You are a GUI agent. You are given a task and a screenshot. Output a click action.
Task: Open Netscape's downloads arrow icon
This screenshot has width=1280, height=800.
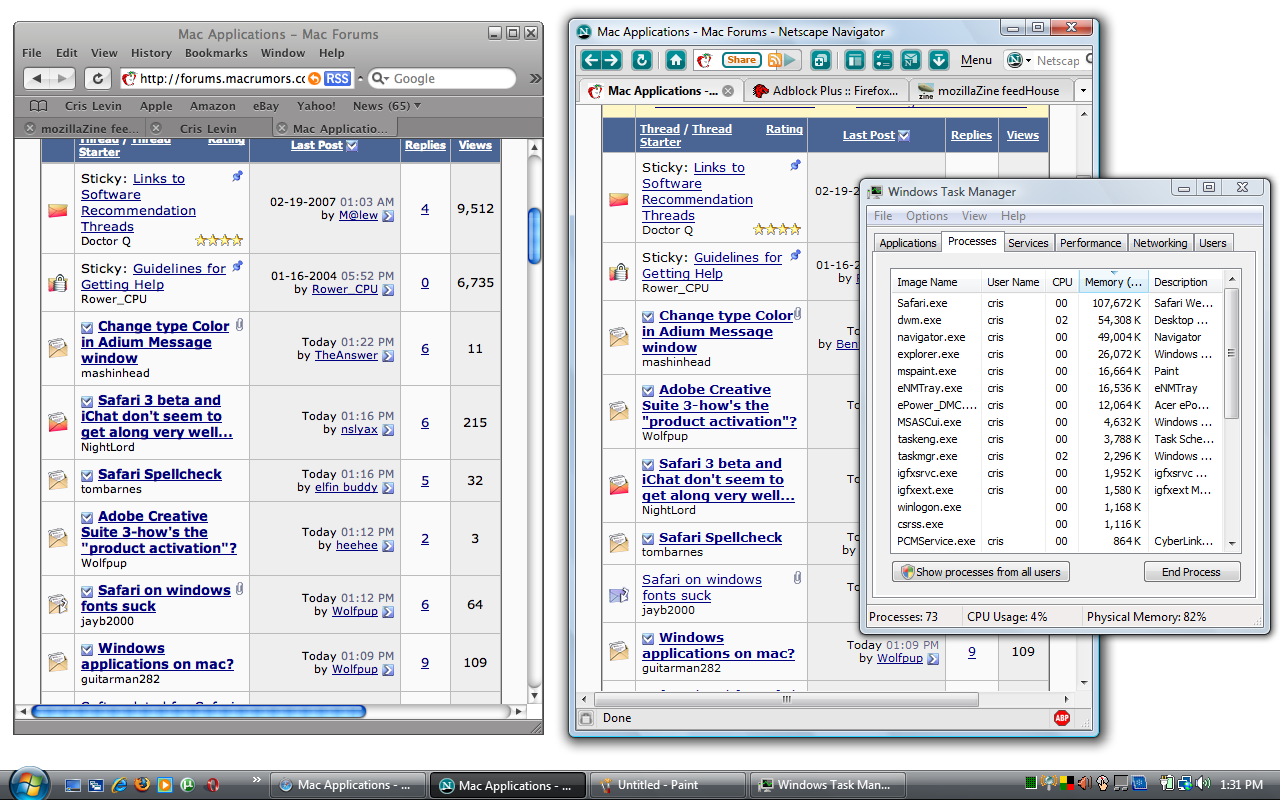[x=939, y=60]
